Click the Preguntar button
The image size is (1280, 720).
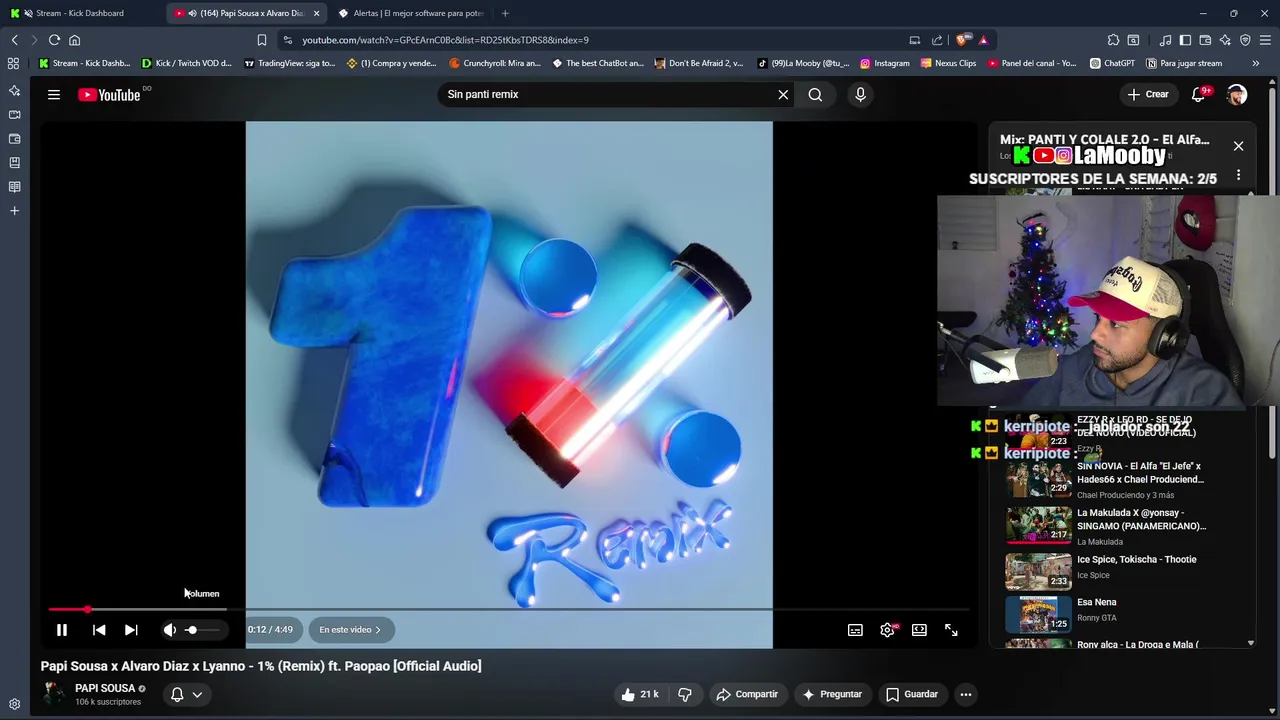pyautogui.click(x=832, y=694)
